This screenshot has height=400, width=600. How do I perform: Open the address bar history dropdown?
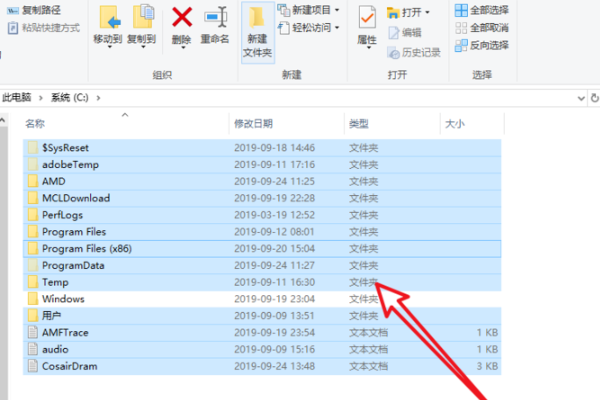click(x=581, y=98)
